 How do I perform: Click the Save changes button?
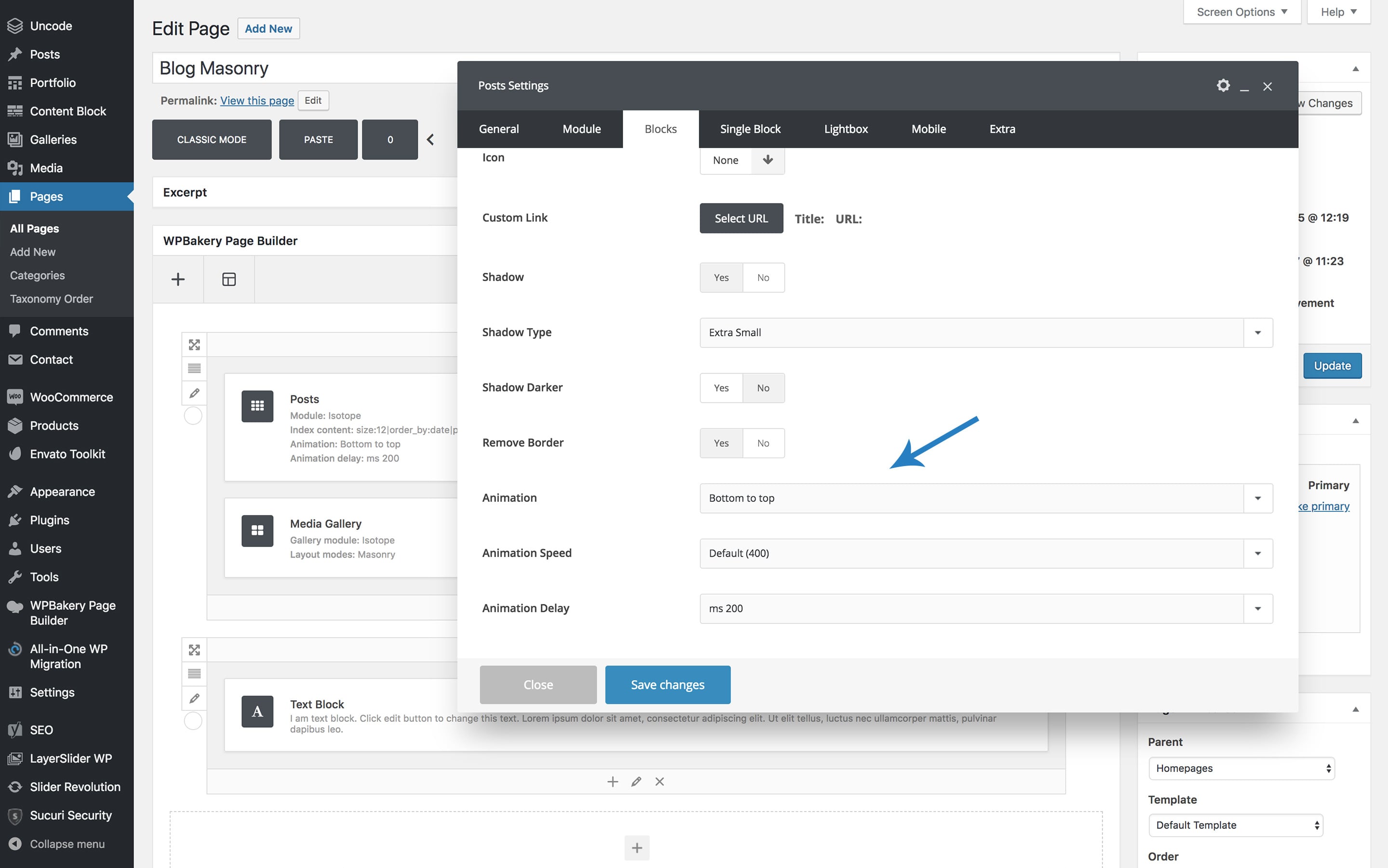click(x=667, y=685)
